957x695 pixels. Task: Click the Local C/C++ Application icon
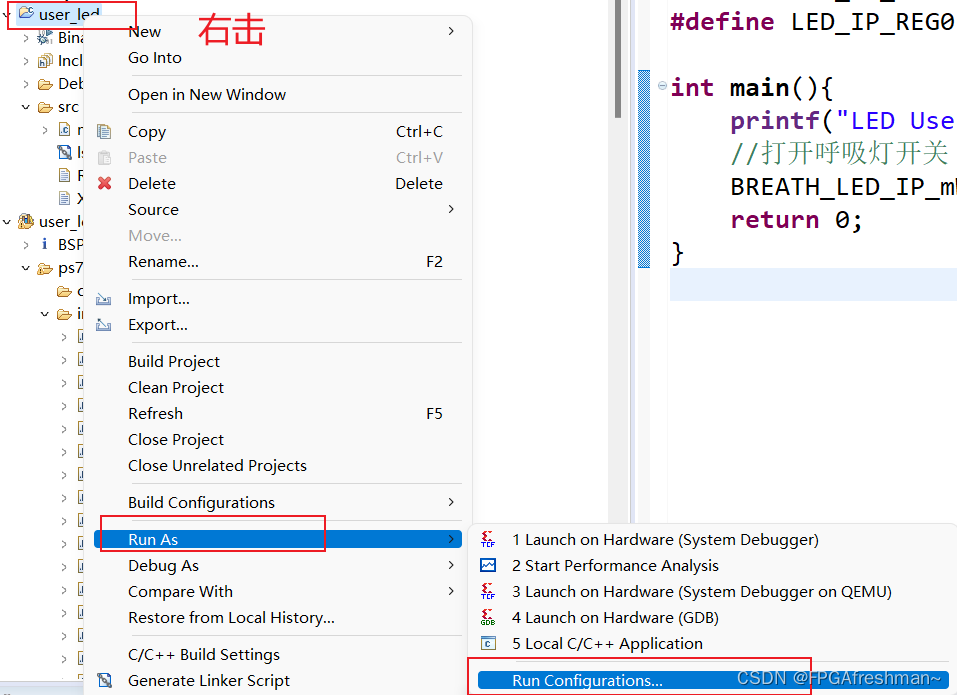488,643
